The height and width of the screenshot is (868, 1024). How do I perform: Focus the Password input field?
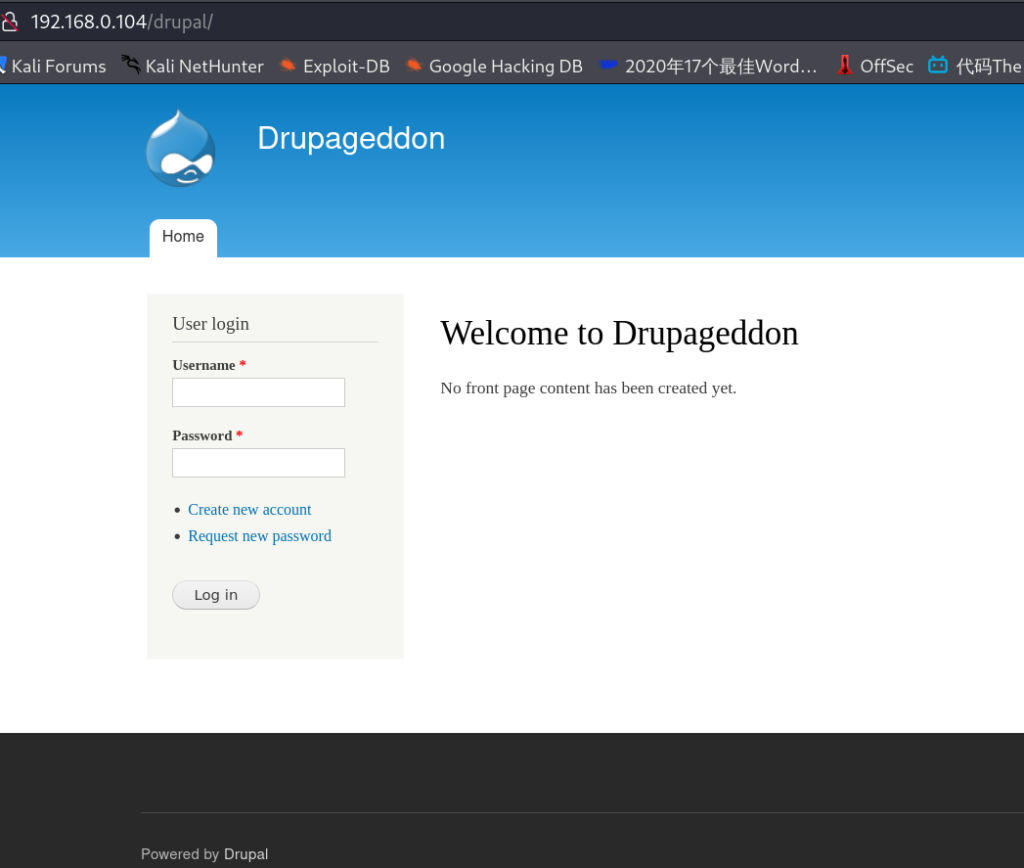259,463
